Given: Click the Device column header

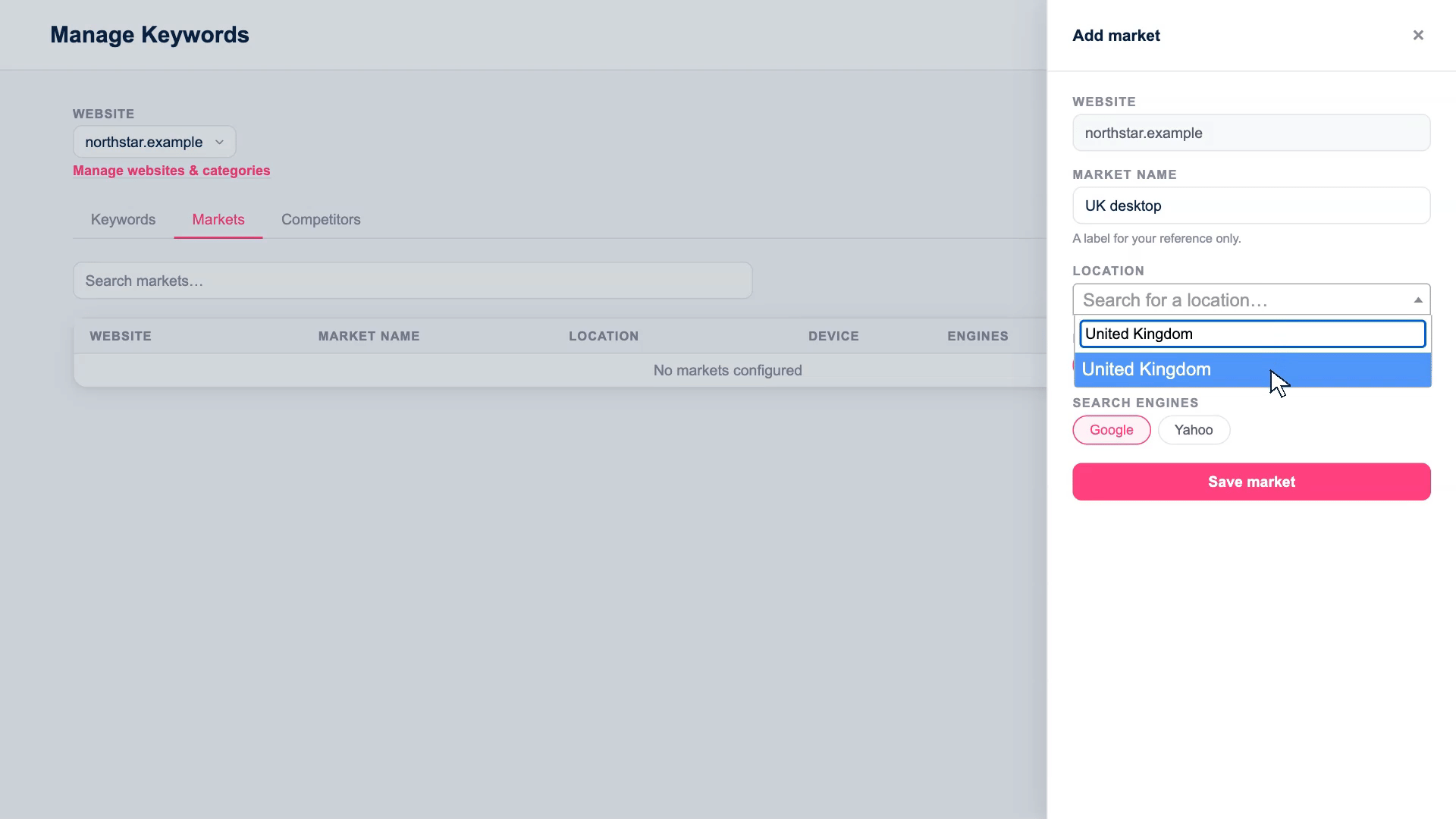Looking at the screenshot, I should click(x=833, y=336).
